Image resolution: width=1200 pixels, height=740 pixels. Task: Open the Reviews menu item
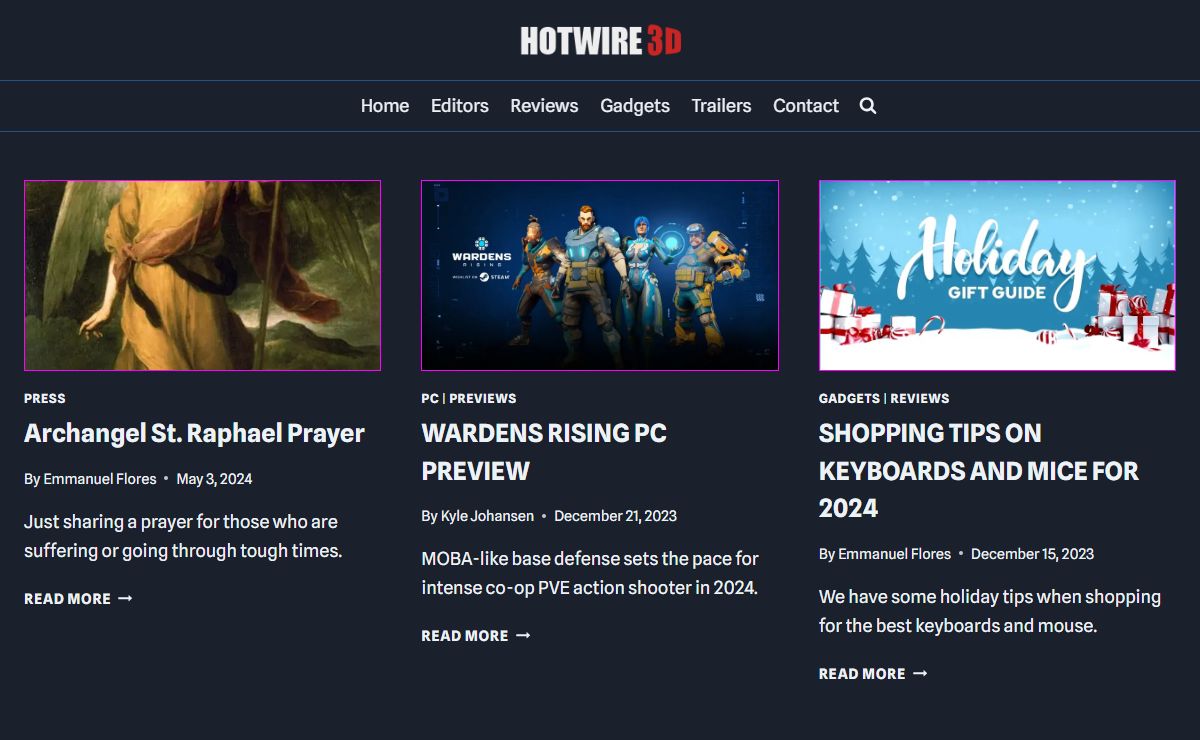(544, 106)
